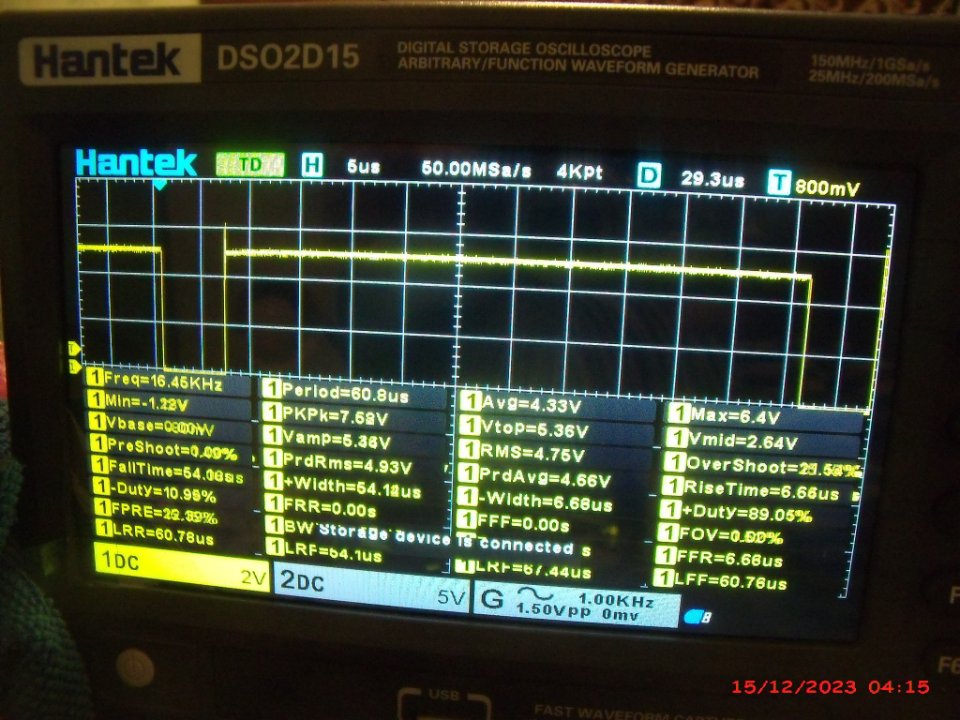
Task: Select the Vmid=2.64V measurement
Action: [x=732, y=440]
